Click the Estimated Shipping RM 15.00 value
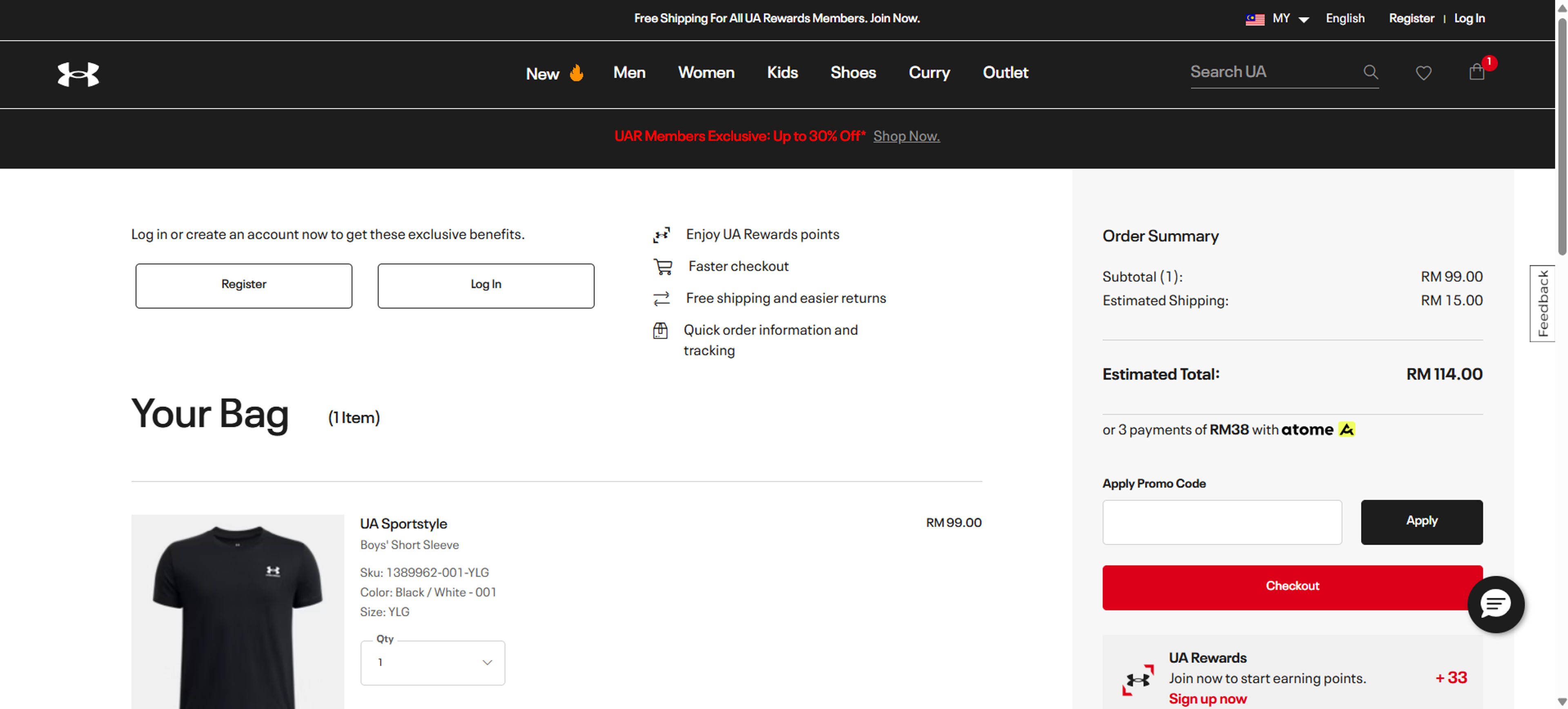The height and width of the screenshot is (709, 1568). [x=1451, y=301]
